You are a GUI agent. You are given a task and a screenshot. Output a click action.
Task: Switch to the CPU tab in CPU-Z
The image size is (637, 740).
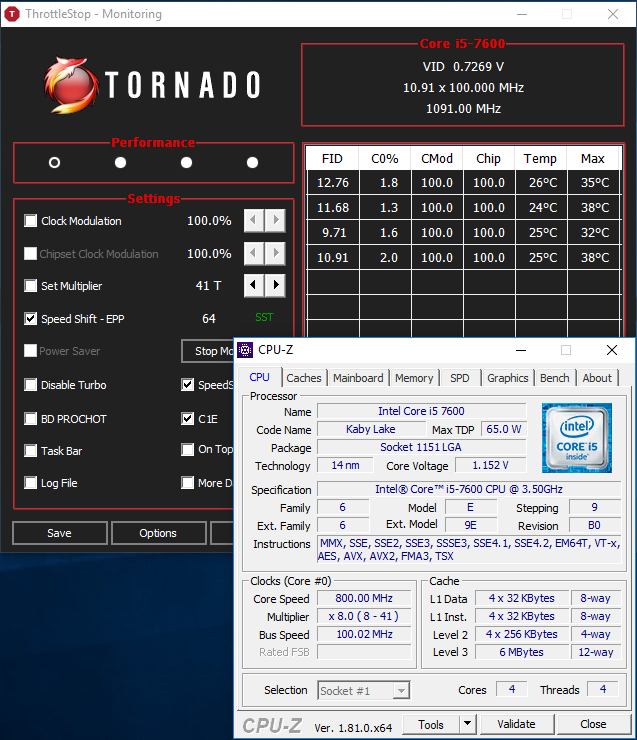tap(259, 378)
